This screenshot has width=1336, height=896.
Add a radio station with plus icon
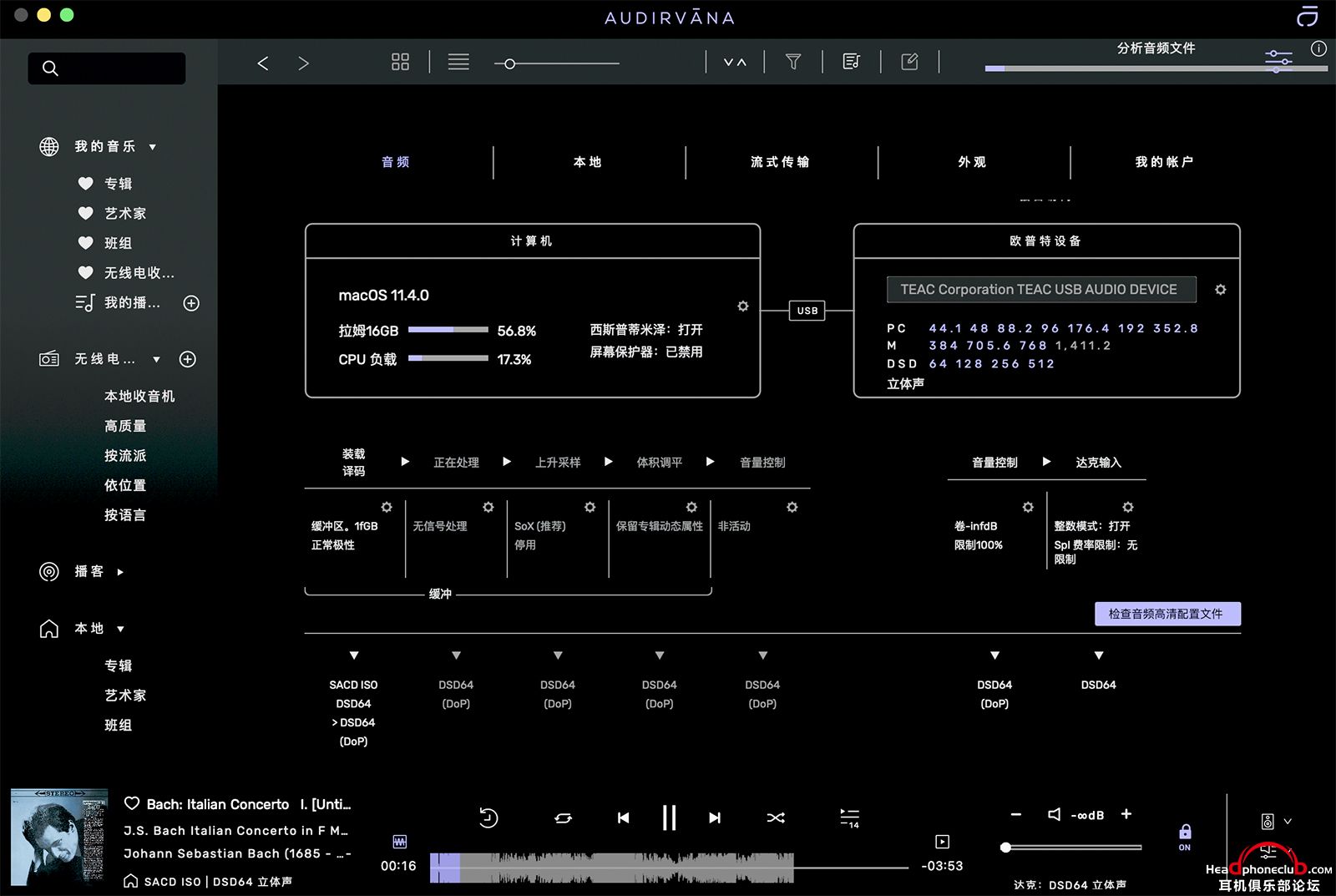coord(188,359)
